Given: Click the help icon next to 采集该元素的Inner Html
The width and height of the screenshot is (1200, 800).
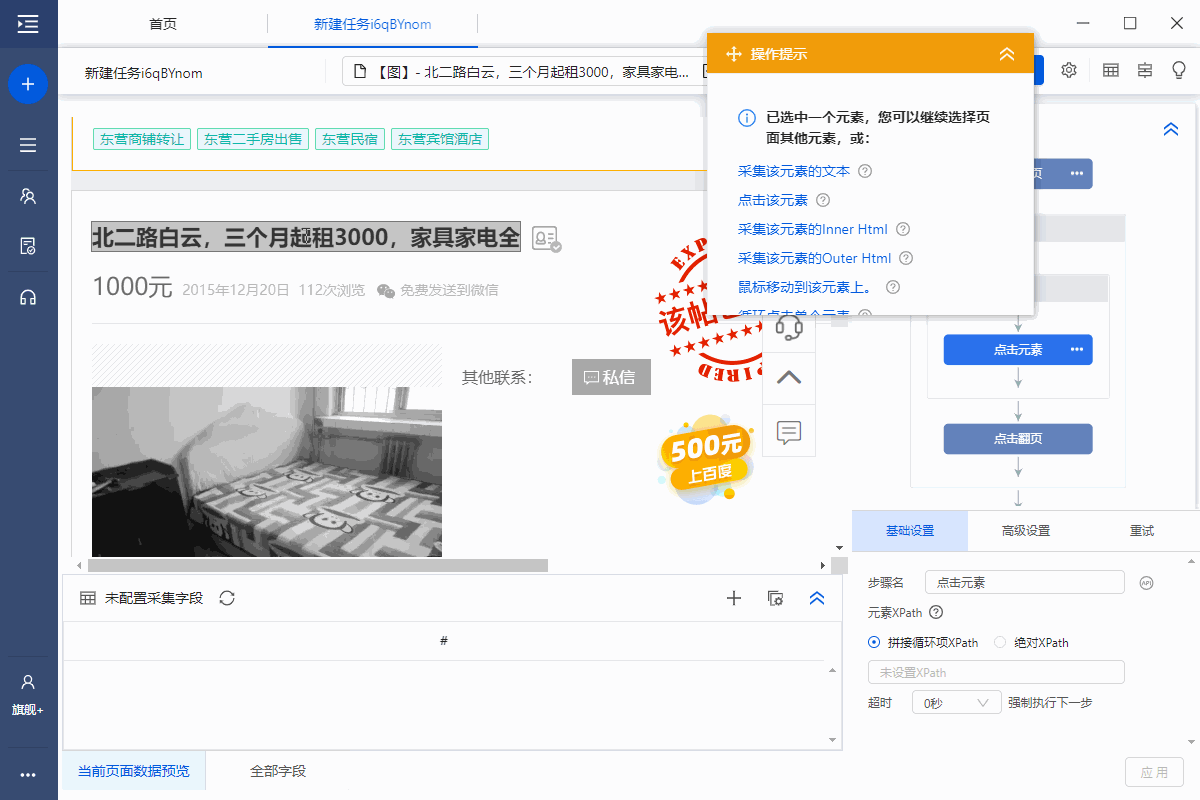Looking at the screenshot, I should coord(903,229).
